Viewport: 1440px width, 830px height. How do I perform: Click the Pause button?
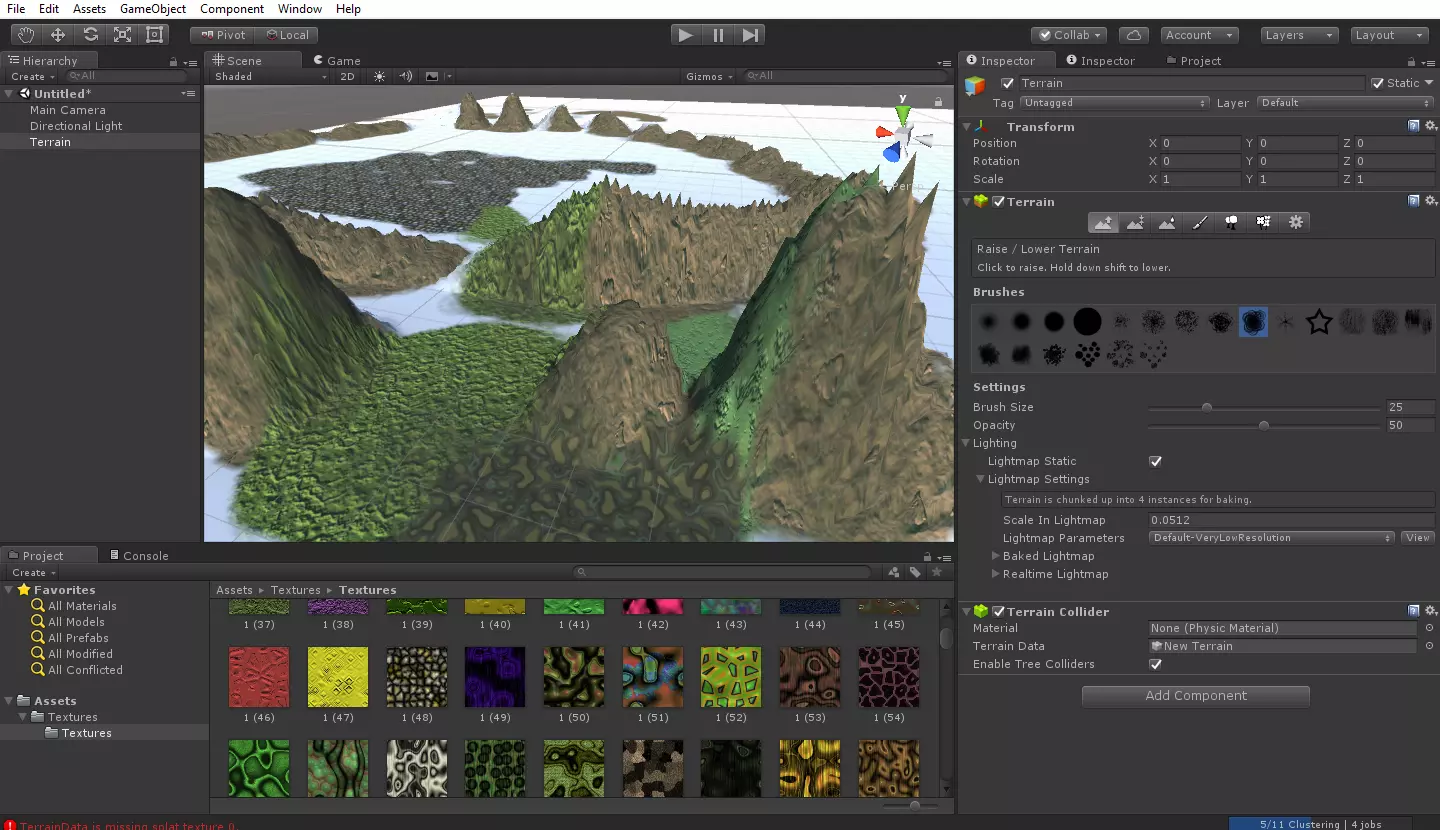point(718,35)
